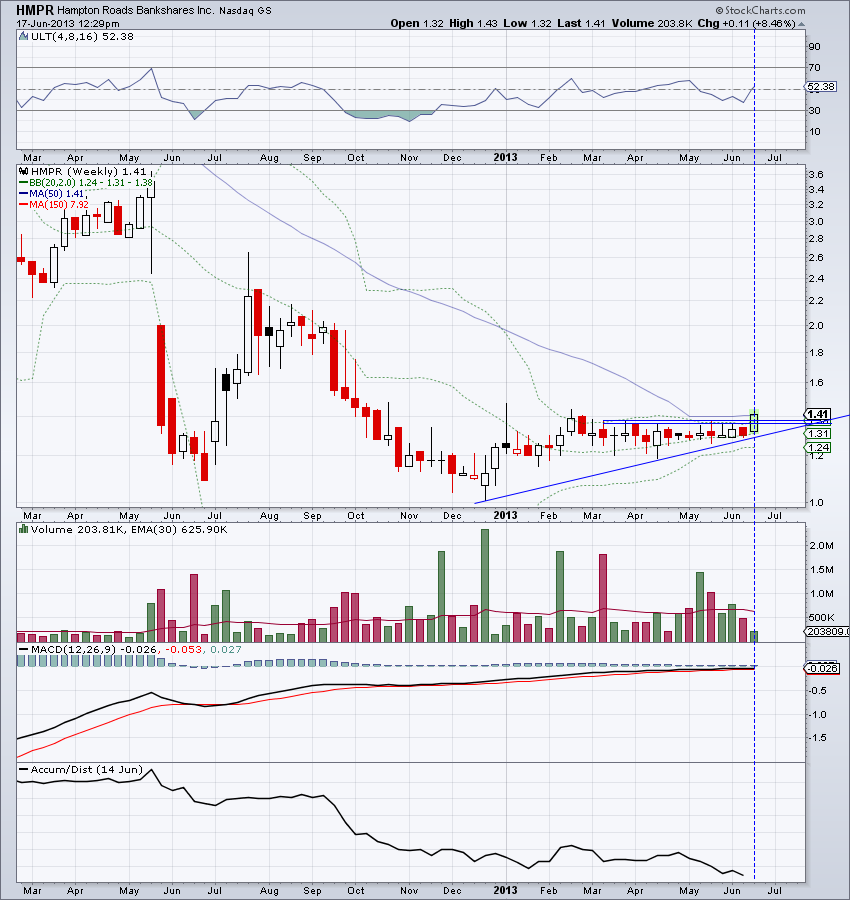Select the blue MA(50) legend line marker
850x900 pixels.
tap(24, 194)
